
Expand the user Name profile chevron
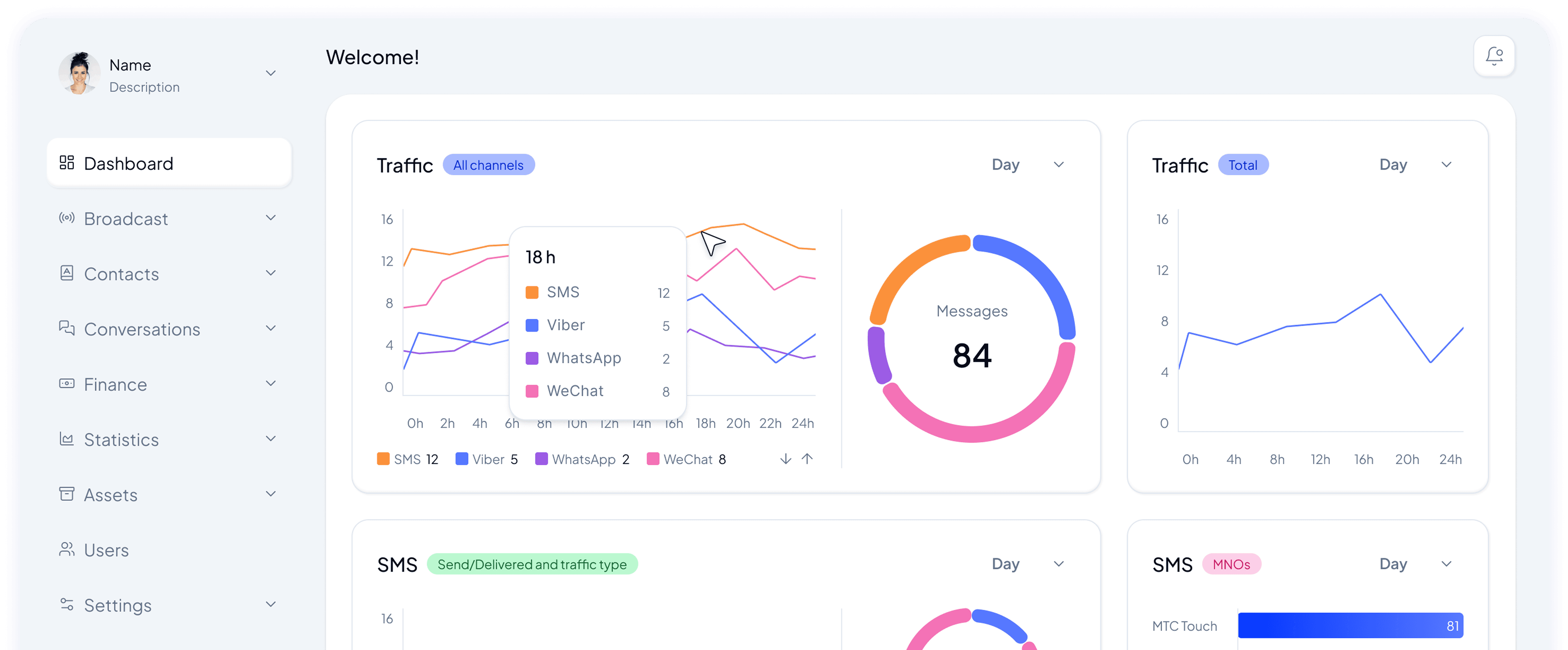pos(271,73)
